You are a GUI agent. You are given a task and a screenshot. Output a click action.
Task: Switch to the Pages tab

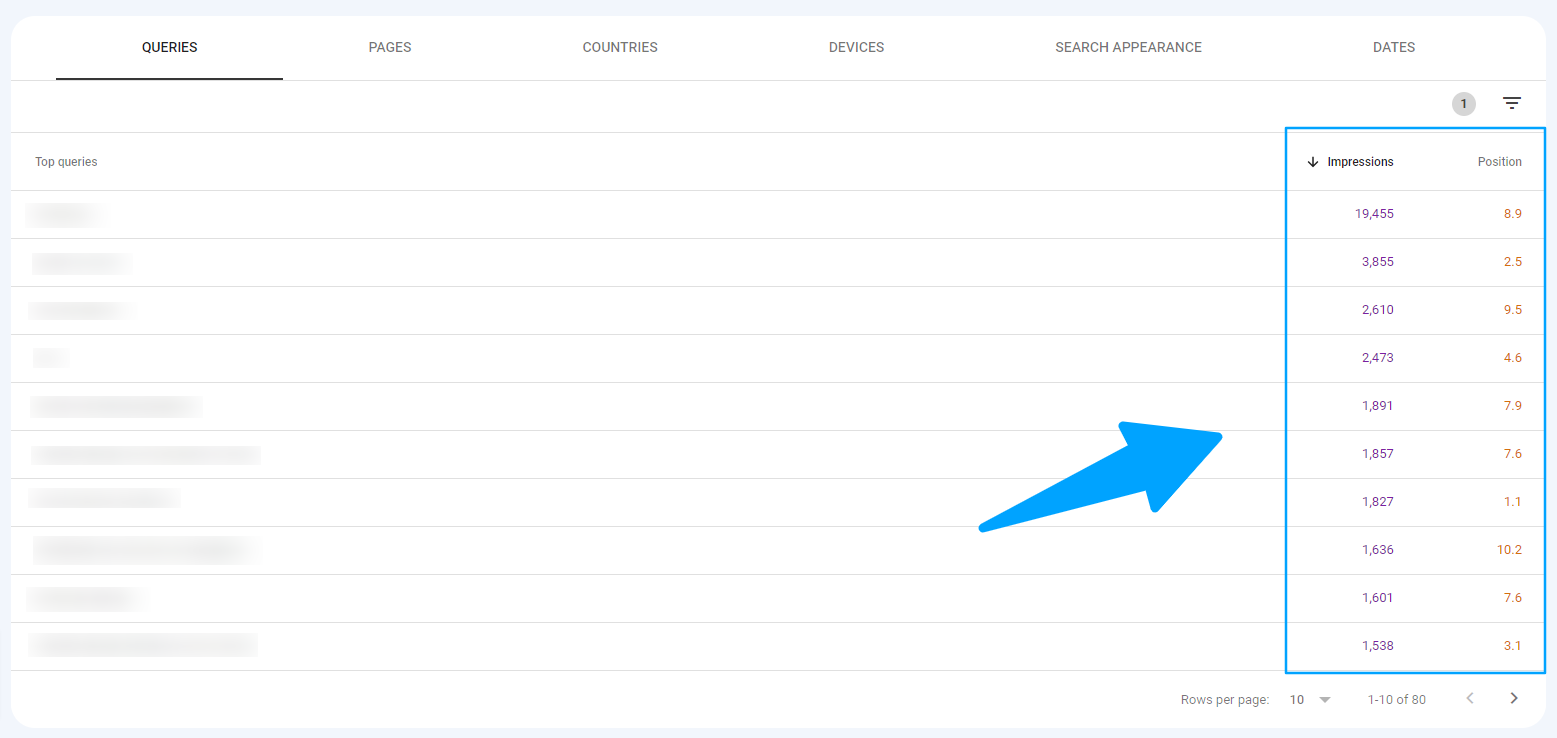[x=390, y=47]
